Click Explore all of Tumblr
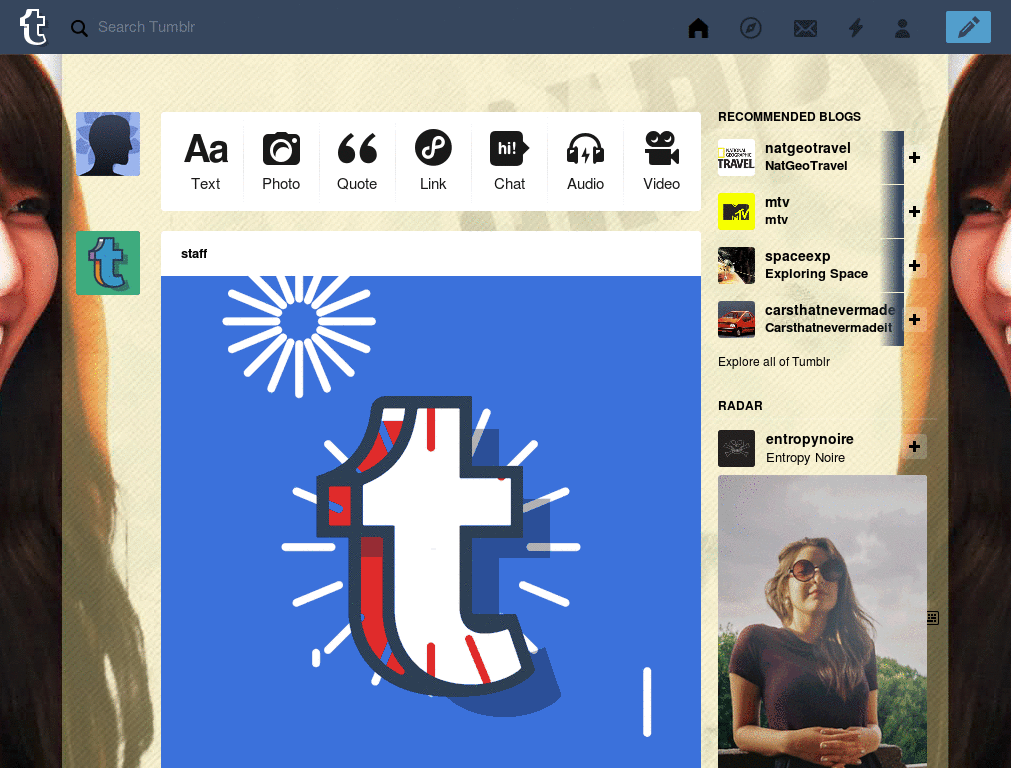This screenshot has height=768, width=1024. coord(774,362)
